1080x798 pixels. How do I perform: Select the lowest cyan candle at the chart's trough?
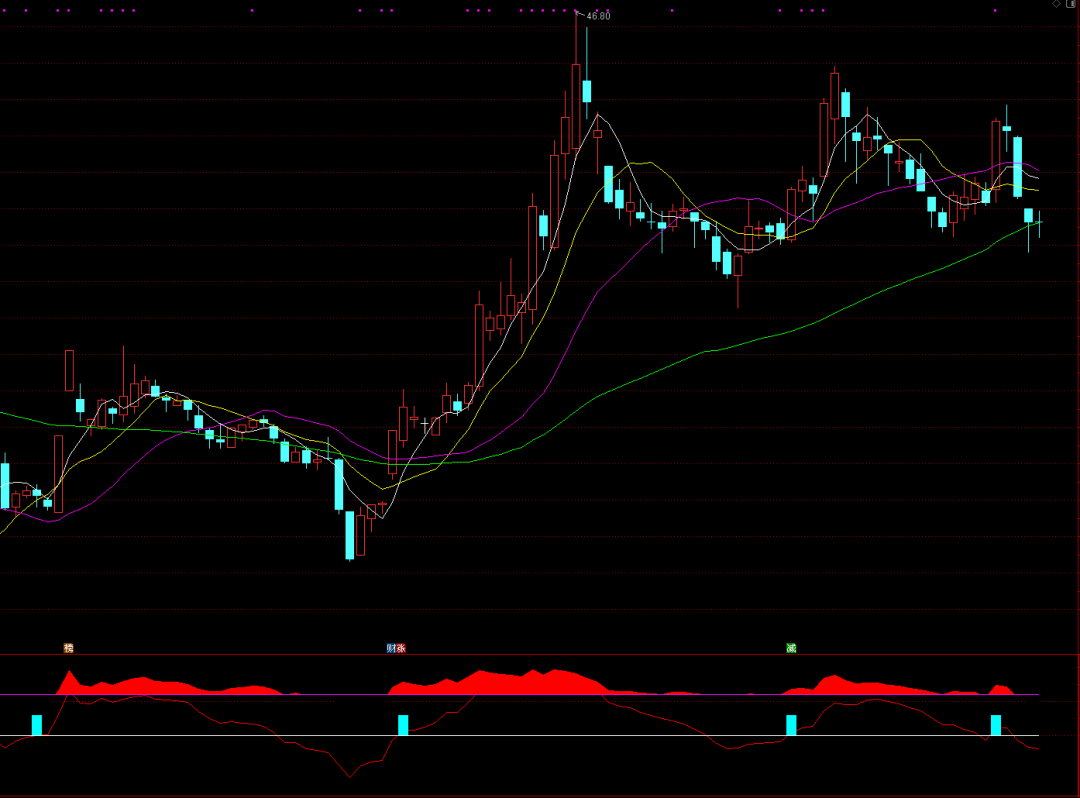point(350,535)
